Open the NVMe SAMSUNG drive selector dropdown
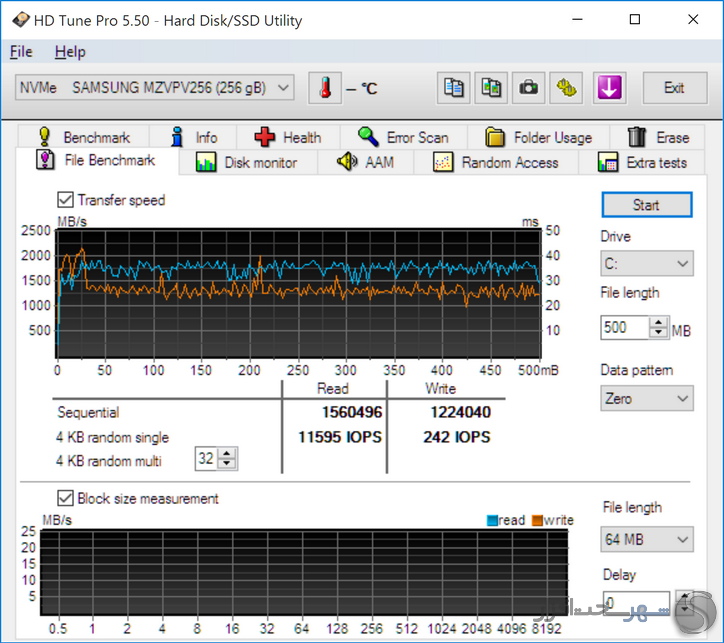The image size is (724, 643). pyautogui.click(x=155, y=88)
